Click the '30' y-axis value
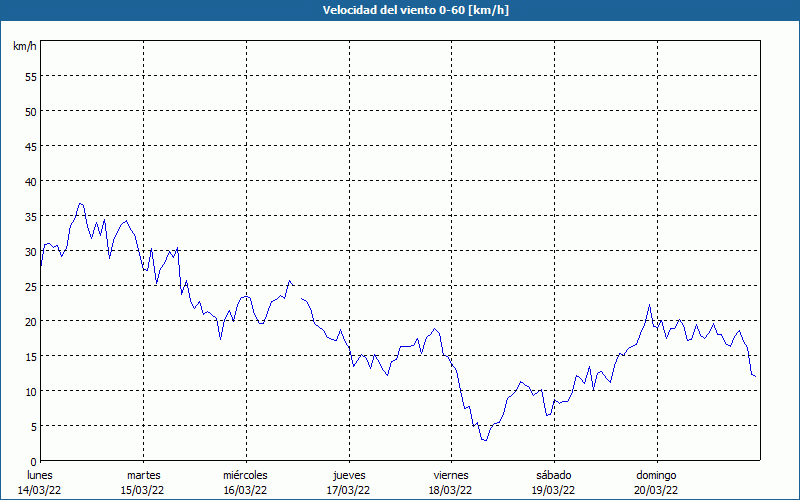Viewport: 800px width, 500px height. pyautogui.click(x=31, y=252)
